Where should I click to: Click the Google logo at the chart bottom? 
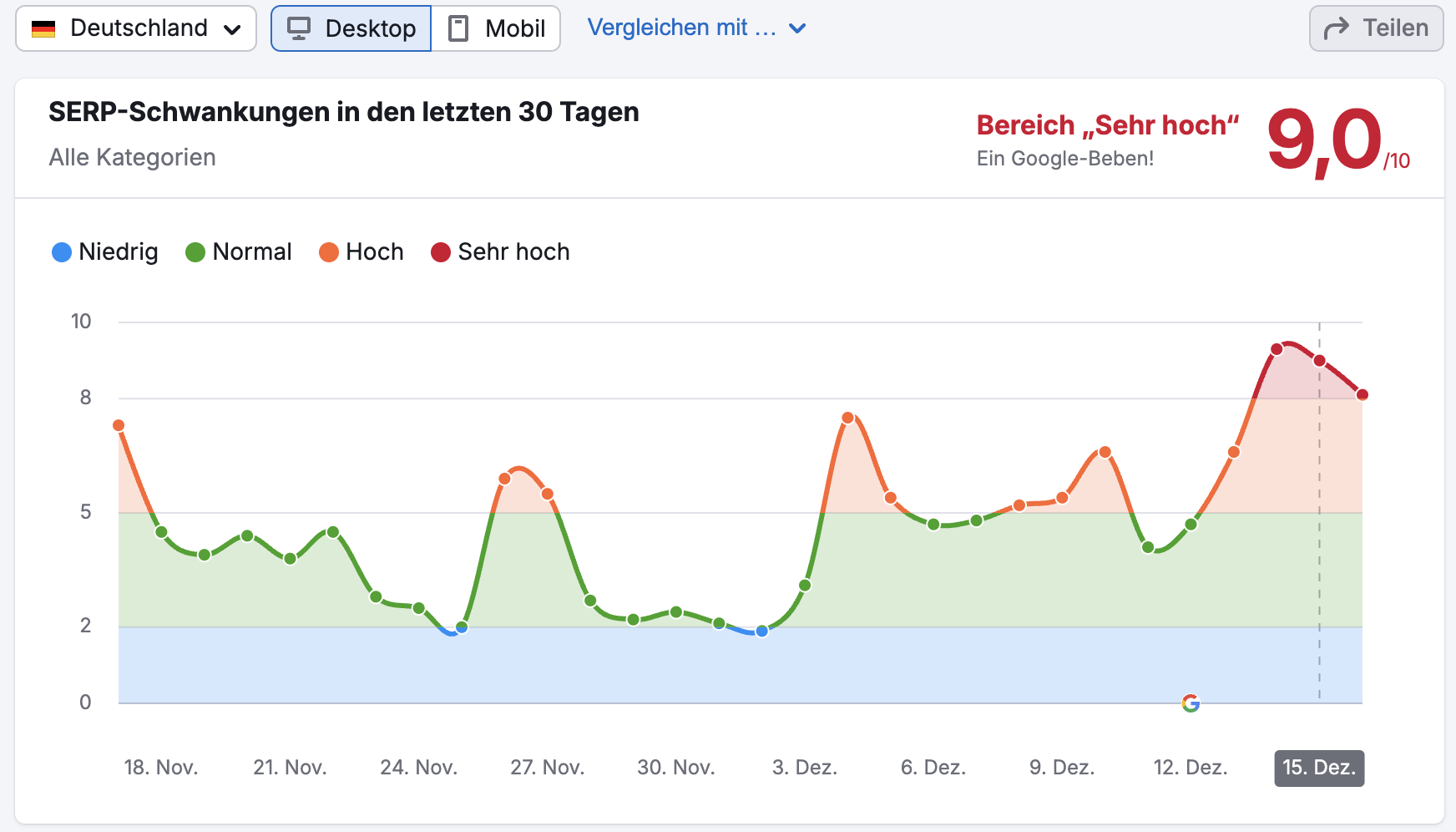1190,704
